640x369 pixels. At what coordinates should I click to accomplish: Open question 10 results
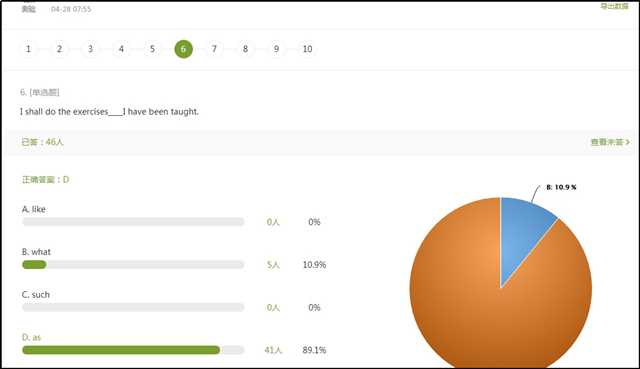pos(308,49)
